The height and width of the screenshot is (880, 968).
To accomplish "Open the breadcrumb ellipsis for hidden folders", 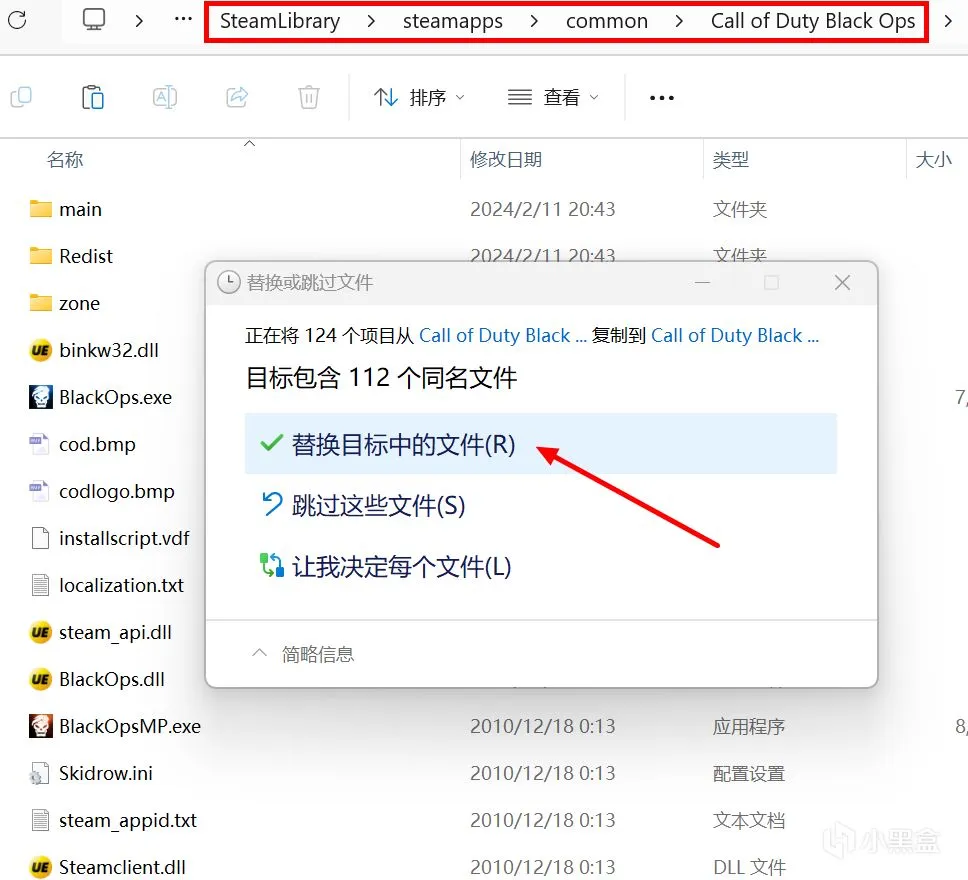I will pos(183,19).
